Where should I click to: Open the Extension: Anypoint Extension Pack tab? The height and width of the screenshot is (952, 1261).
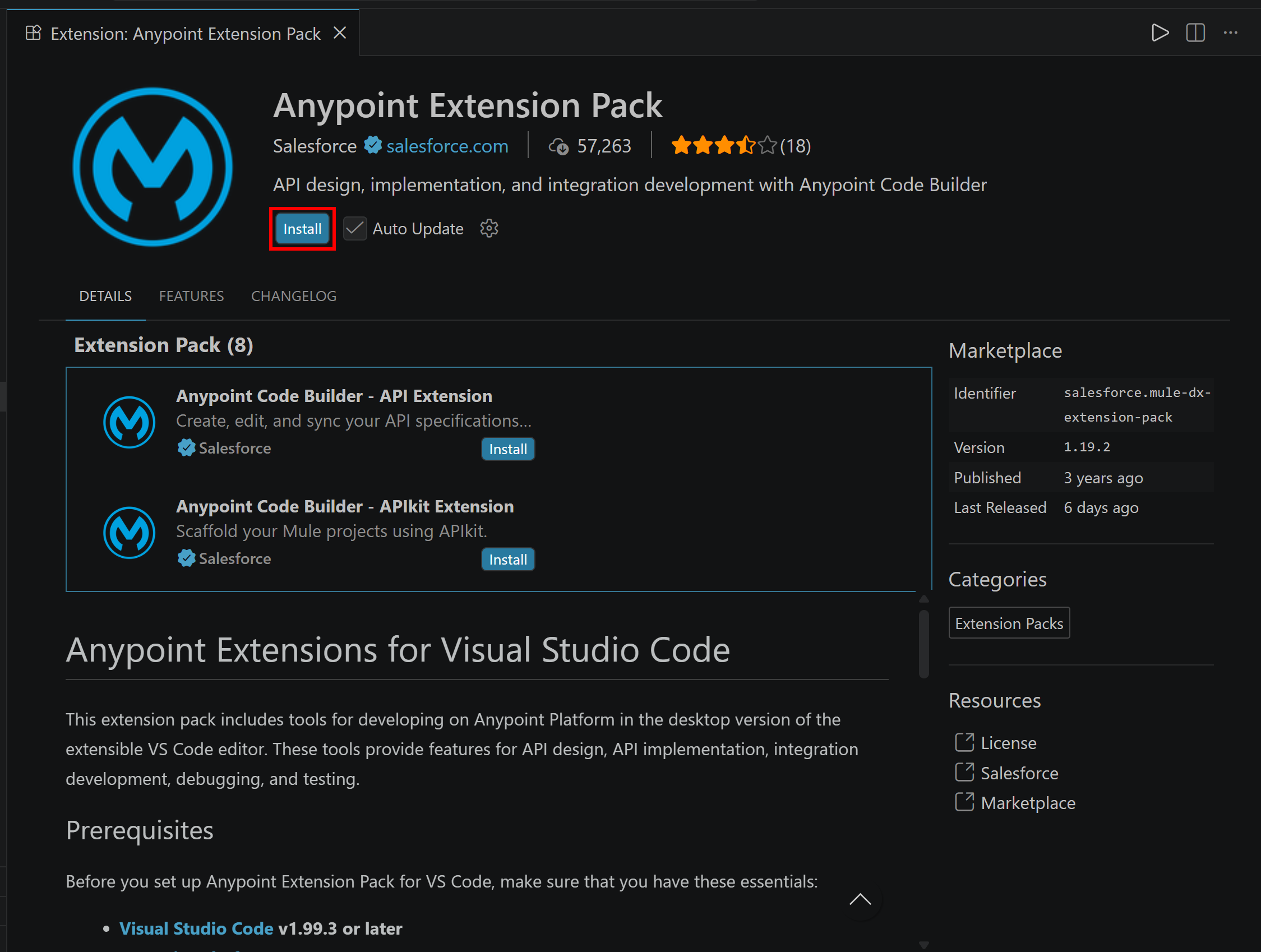click(183, 33)
